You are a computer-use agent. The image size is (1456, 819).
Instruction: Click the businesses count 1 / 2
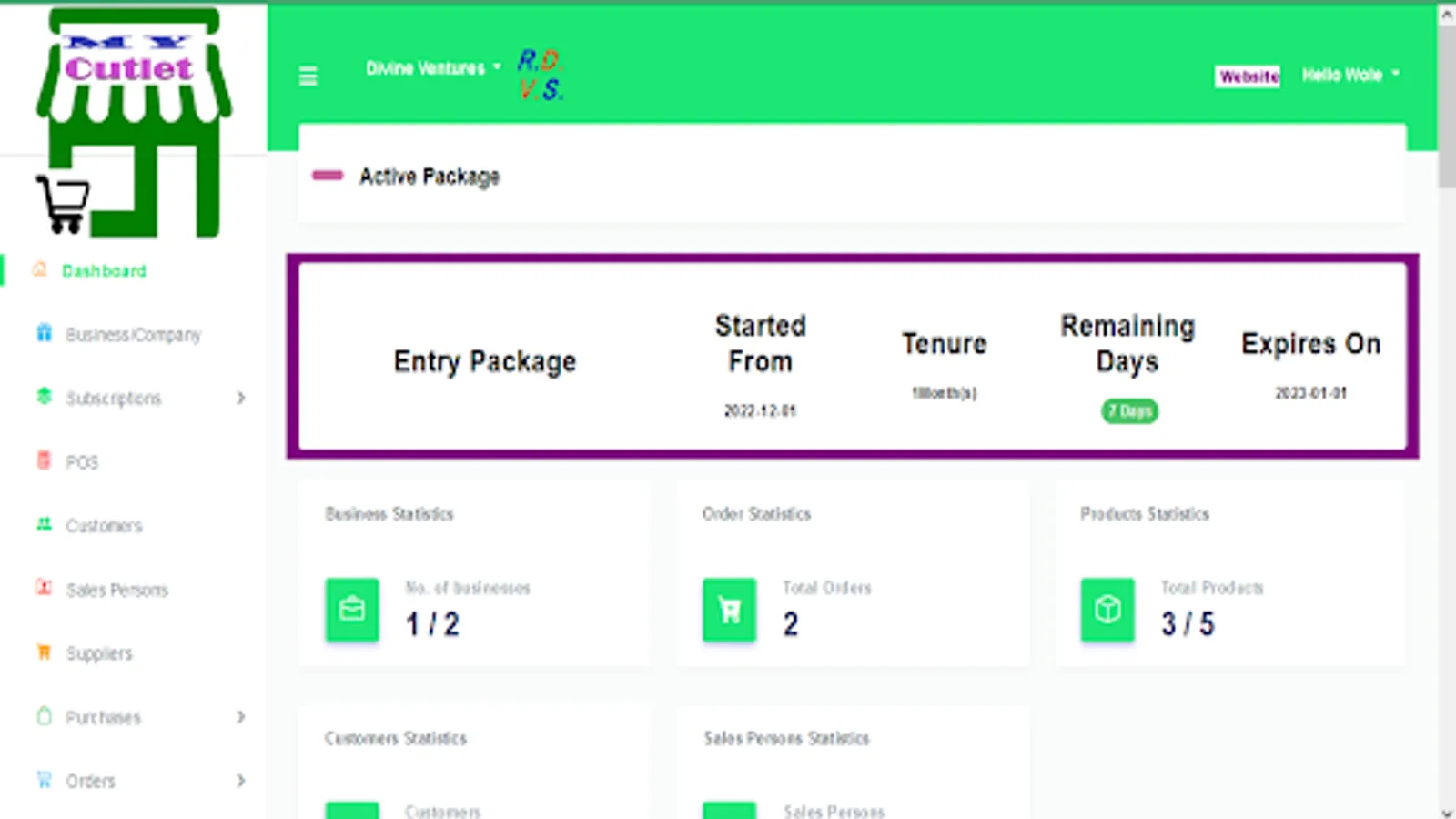click(x=432, y=624)
